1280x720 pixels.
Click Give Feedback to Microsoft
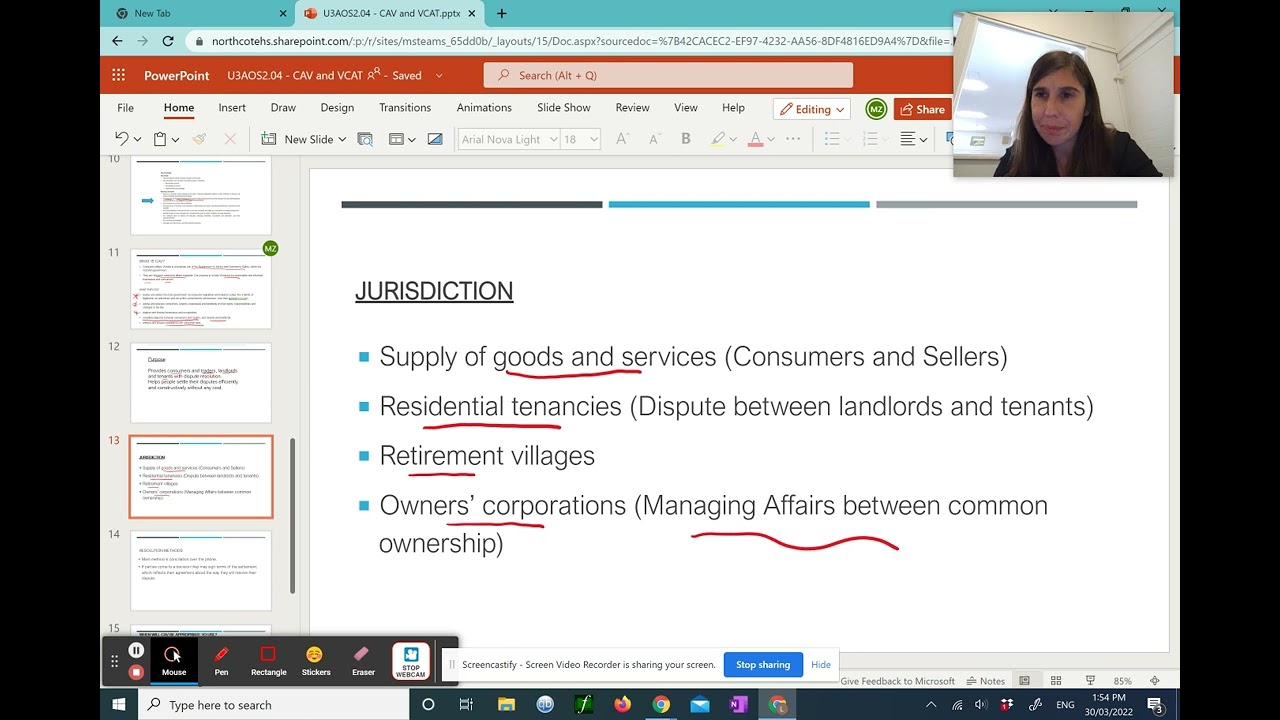pos(897,681)
